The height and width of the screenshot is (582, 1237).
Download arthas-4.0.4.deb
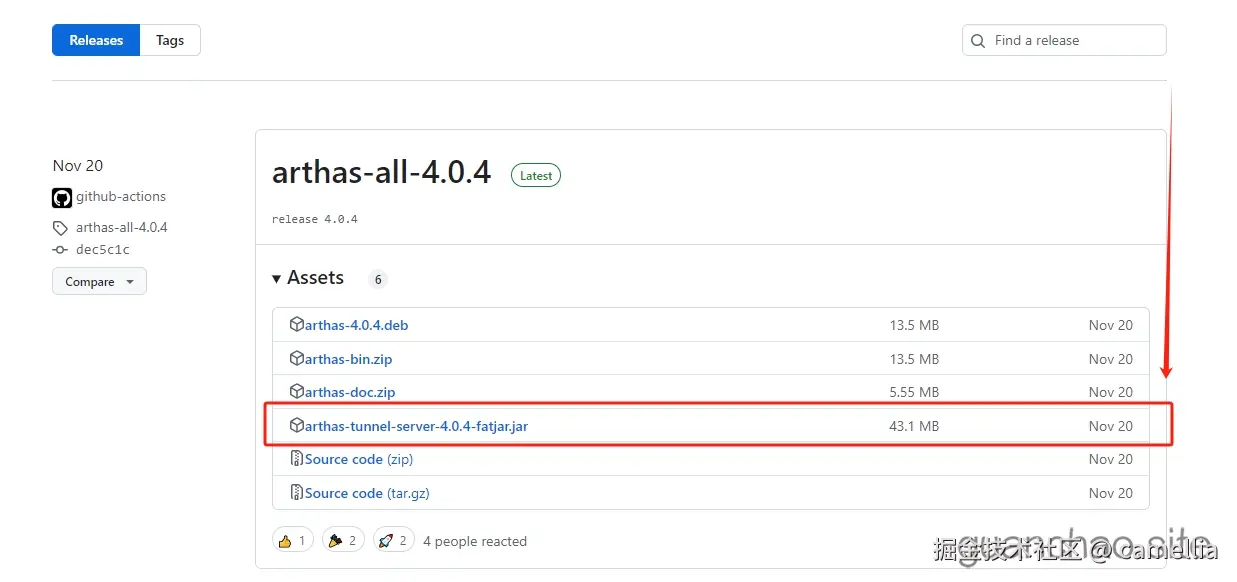click(x=356, y=325)
